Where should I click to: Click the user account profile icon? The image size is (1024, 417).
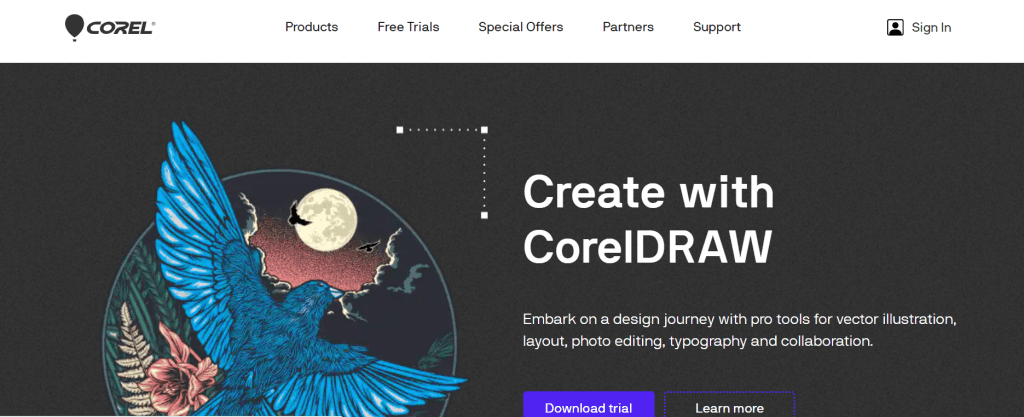[x=895, y=28]
